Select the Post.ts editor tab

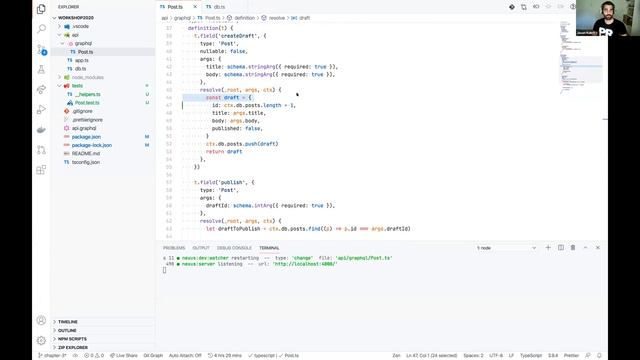[175, 7]
